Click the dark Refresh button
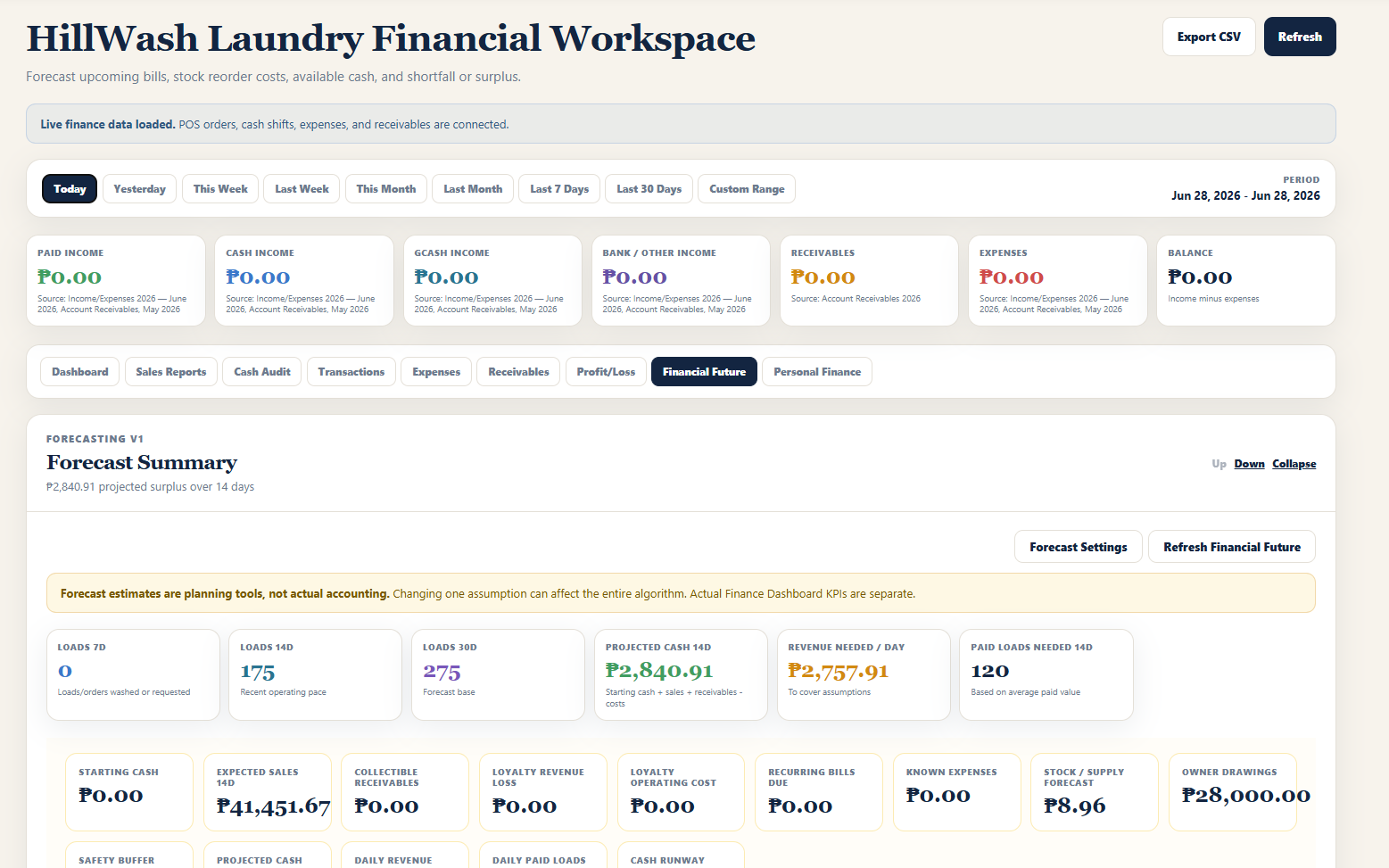The image size is (1389, 868). (x=1300, y=37)
